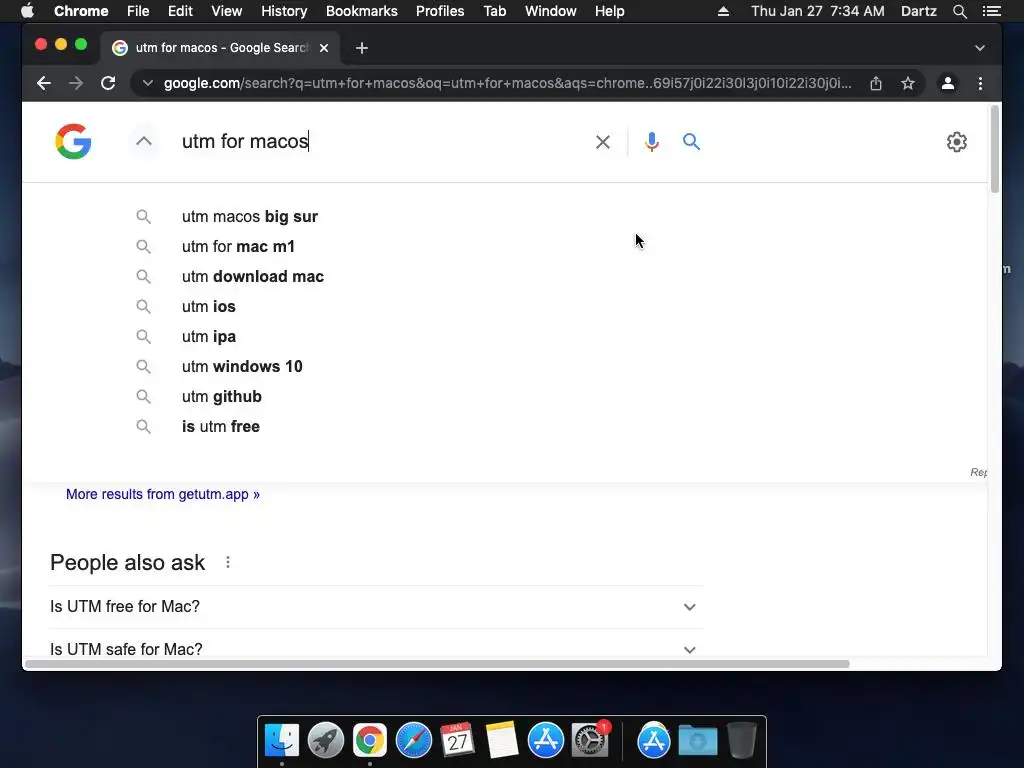Open Launchpad from the Dock
1024x768 pixels.
coord(326,741)
